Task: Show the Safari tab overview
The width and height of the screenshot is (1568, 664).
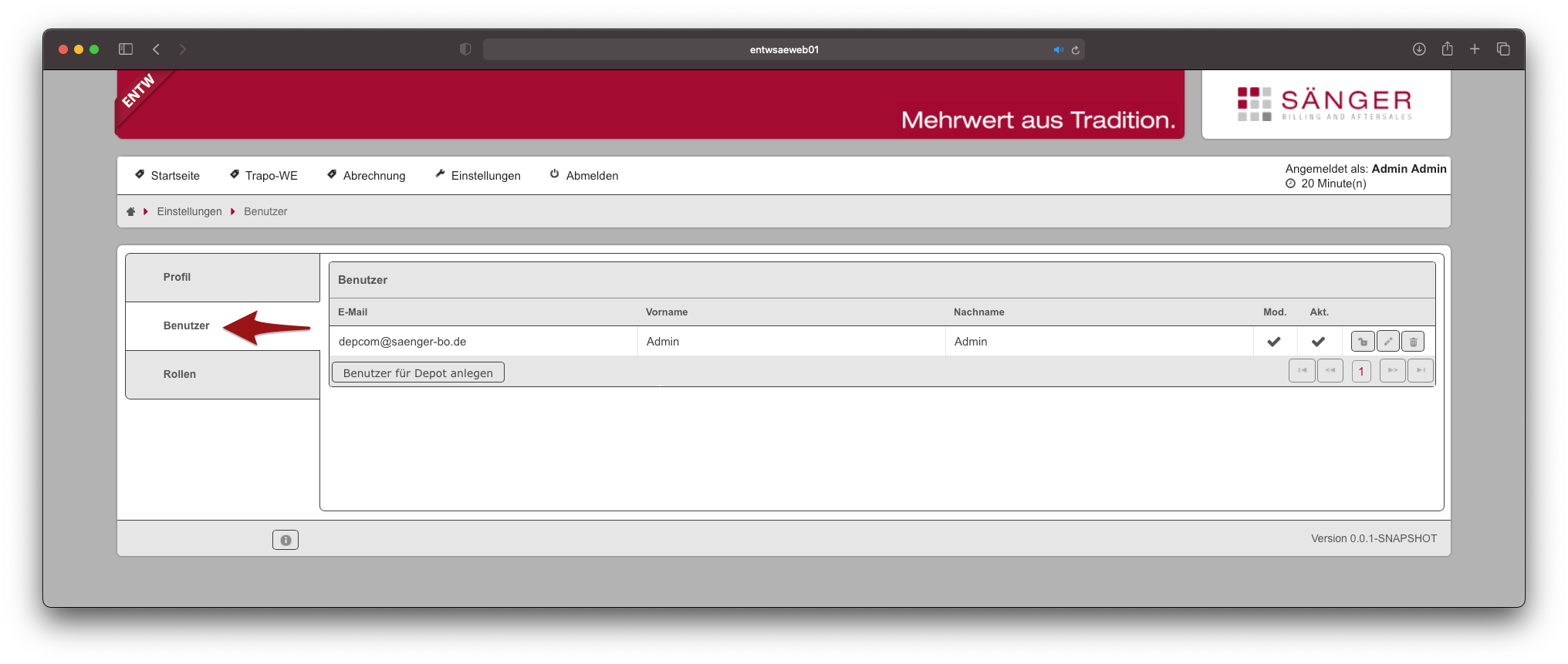Action: [1503, 49]
